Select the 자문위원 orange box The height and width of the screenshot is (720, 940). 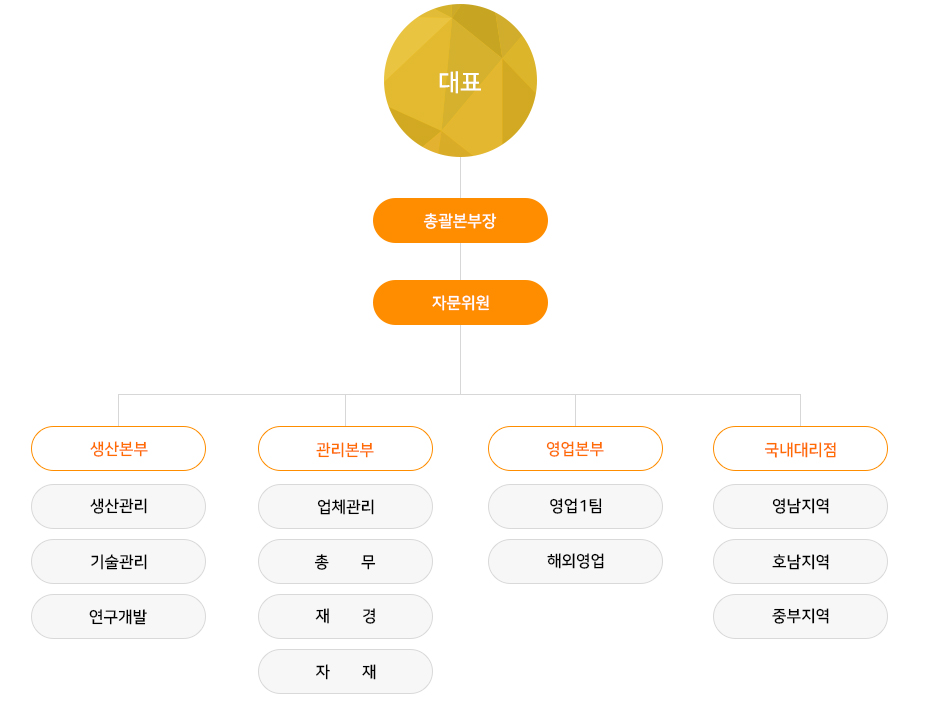(x=460, y=303)
